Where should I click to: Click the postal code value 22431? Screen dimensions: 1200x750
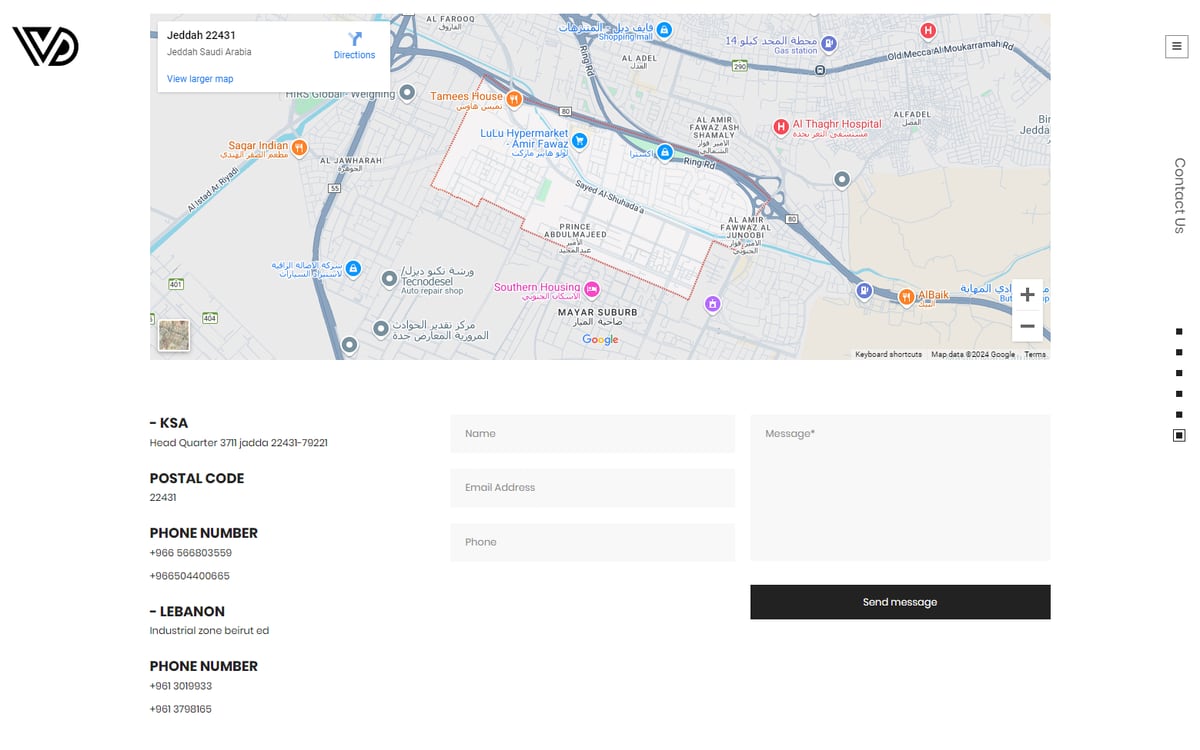[163, 497]
